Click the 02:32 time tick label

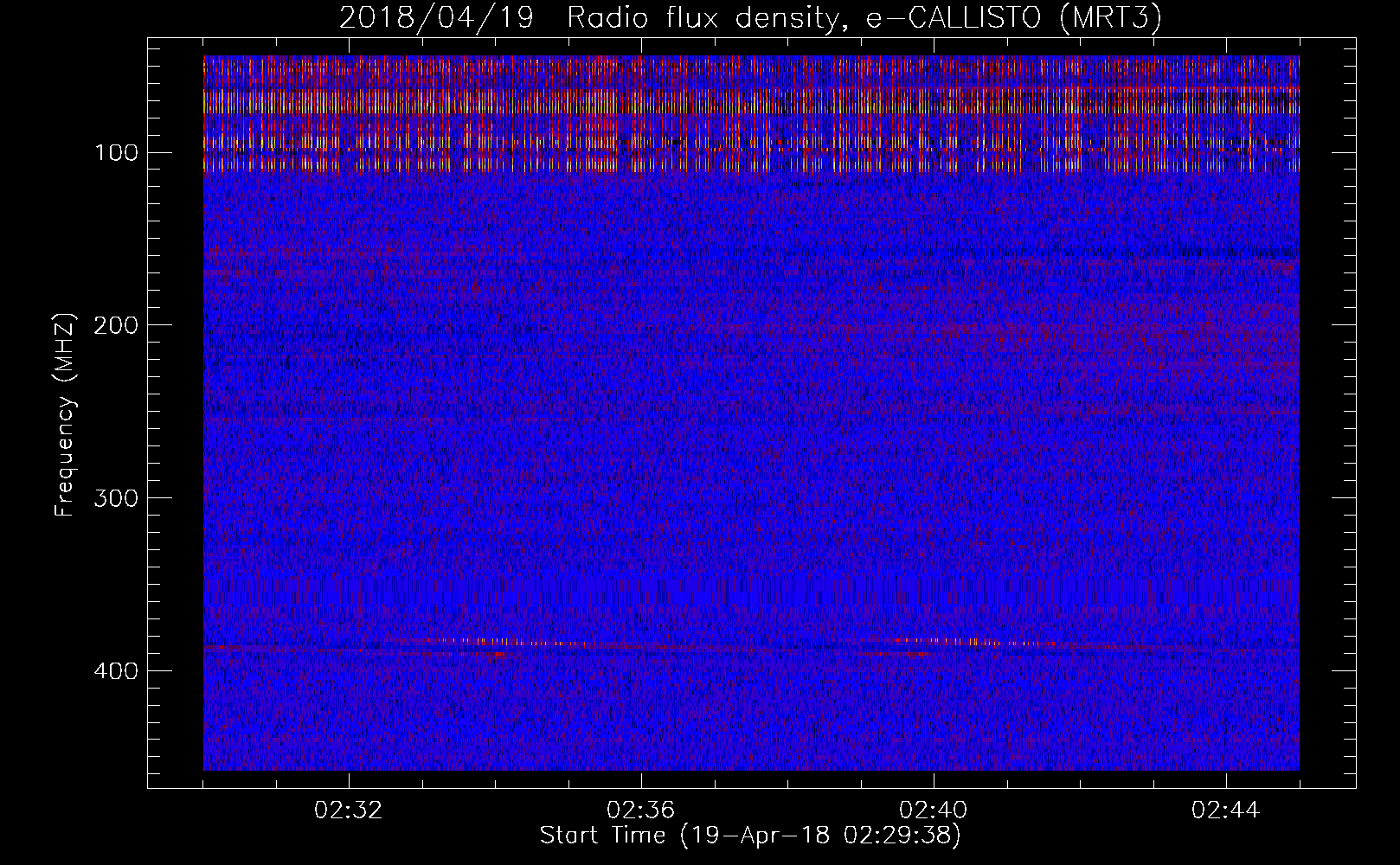pyautogui.click(x=349, y=811)
